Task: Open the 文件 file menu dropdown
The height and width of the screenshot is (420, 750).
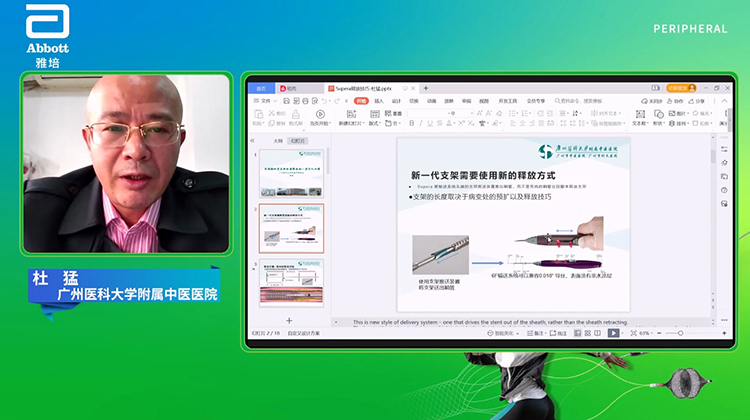Action: click(x=264, y=101)
